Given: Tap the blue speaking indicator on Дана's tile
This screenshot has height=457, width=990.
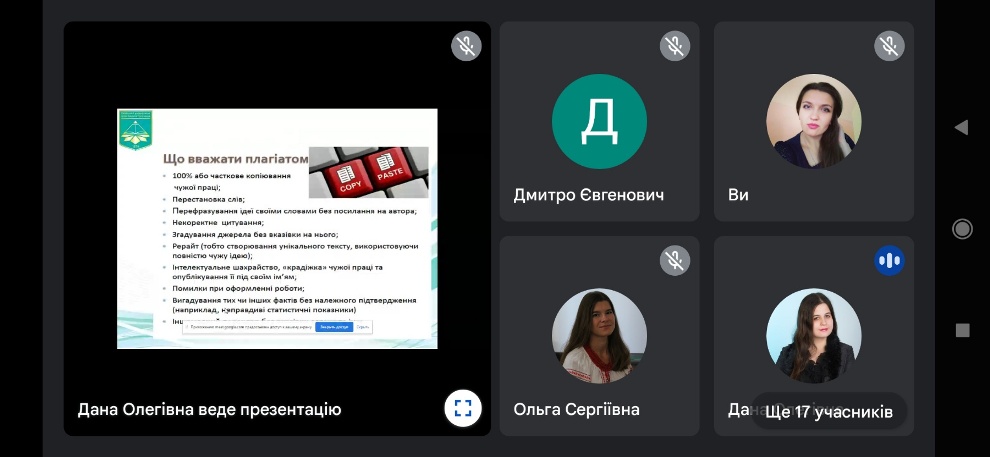Looking at the screenshot, I should click(890, 260).
